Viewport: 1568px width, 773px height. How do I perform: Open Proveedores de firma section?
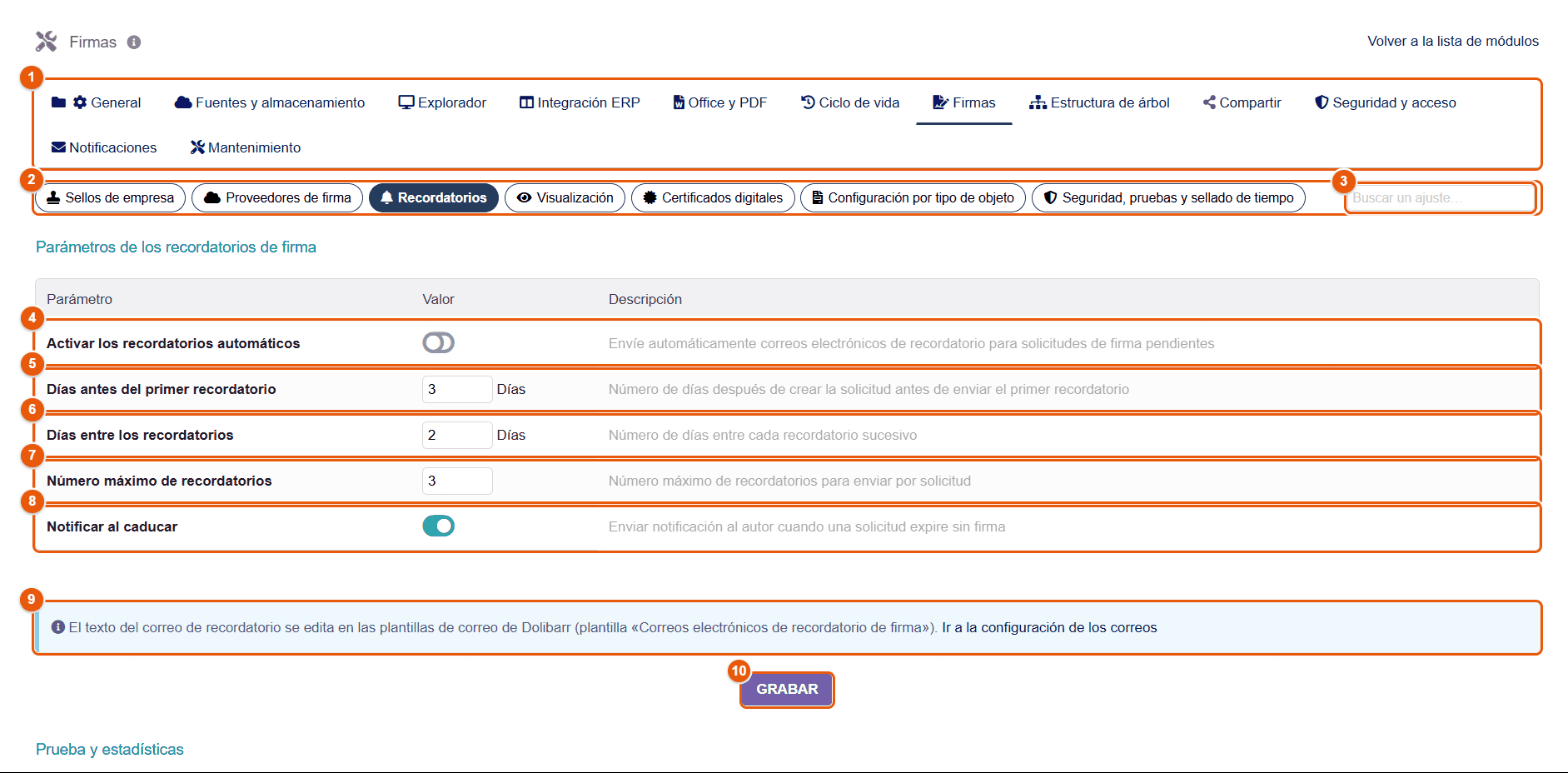point(277,198)
